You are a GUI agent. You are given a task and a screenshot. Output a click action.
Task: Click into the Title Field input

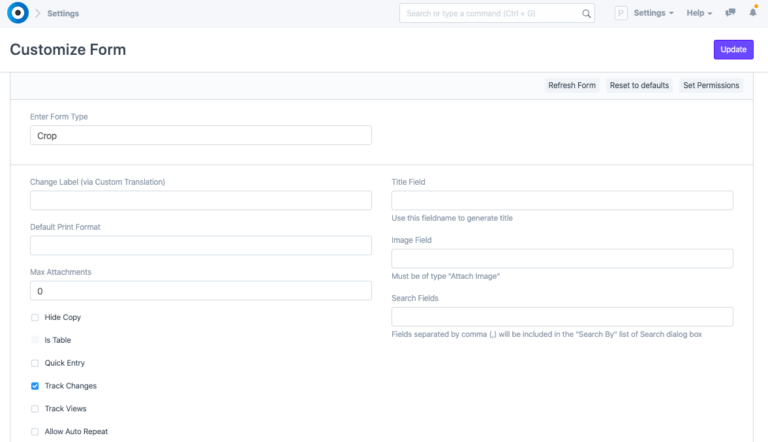click(562, 200)
